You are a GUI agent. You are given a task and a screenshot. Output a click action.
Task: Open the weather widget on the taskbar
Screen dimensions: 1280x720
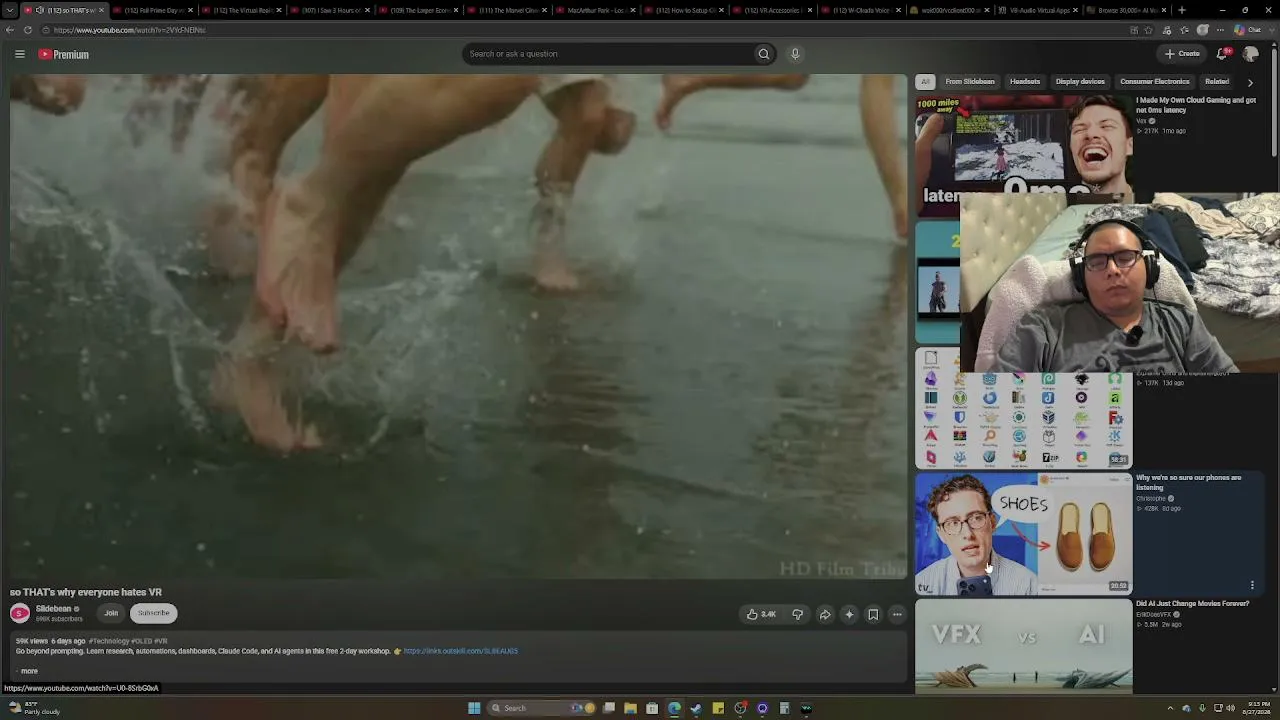point(35,708)
